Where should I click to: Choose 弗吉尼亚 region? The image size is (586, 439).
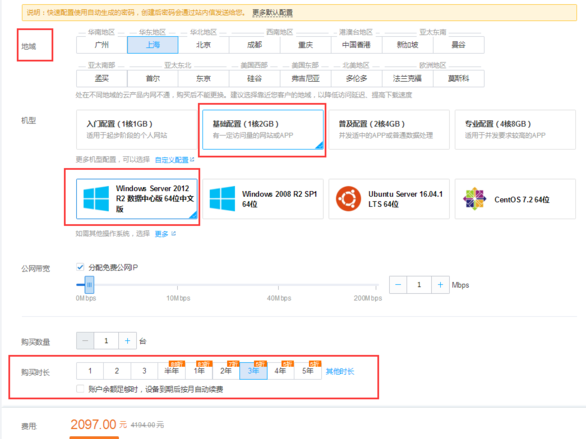click(305, 78)
